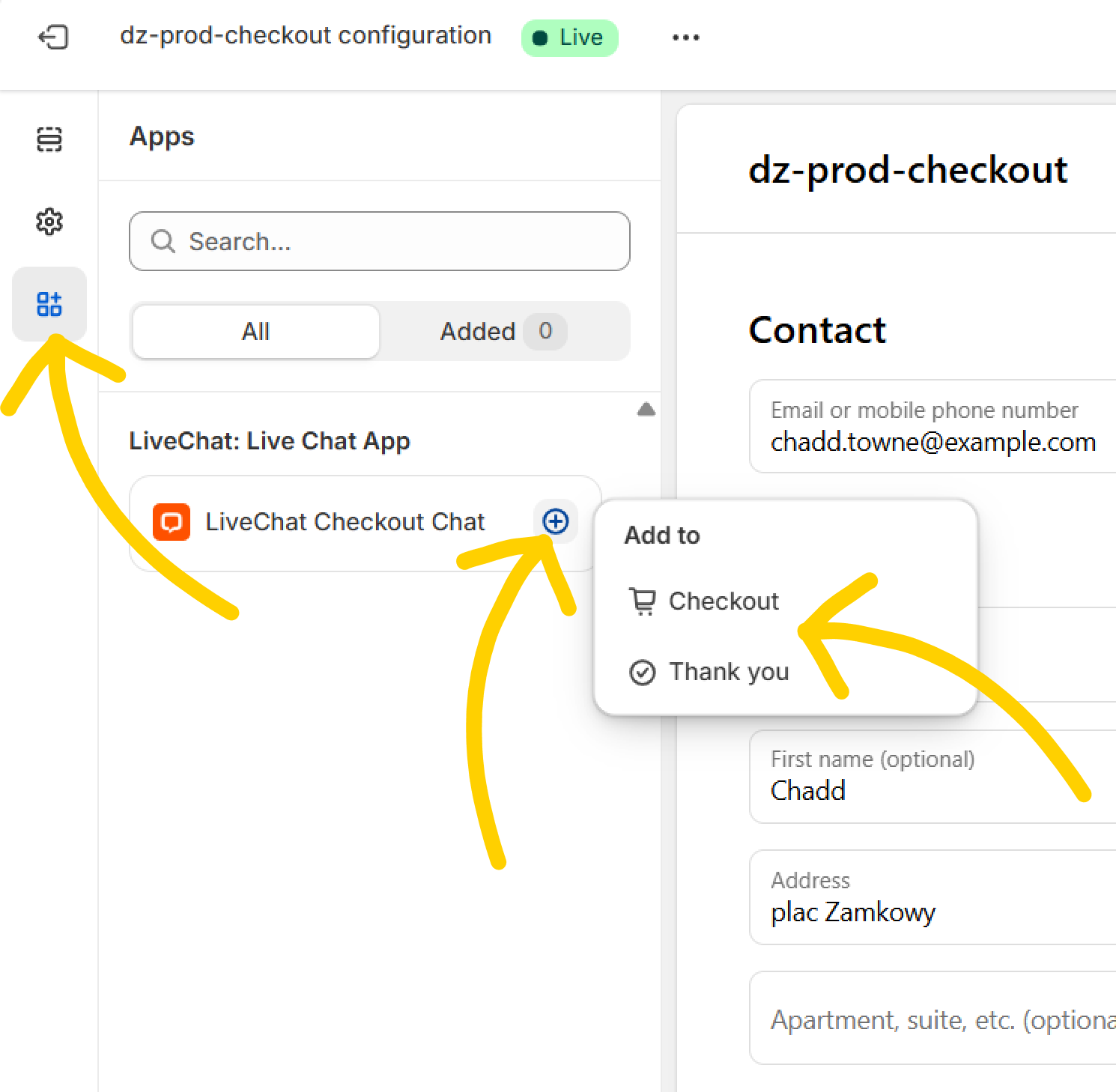The width and height of the screenshot is (1116, 1092).
Task: Click the Apartment, suite, etc. field
Action: click(932, 1019)
